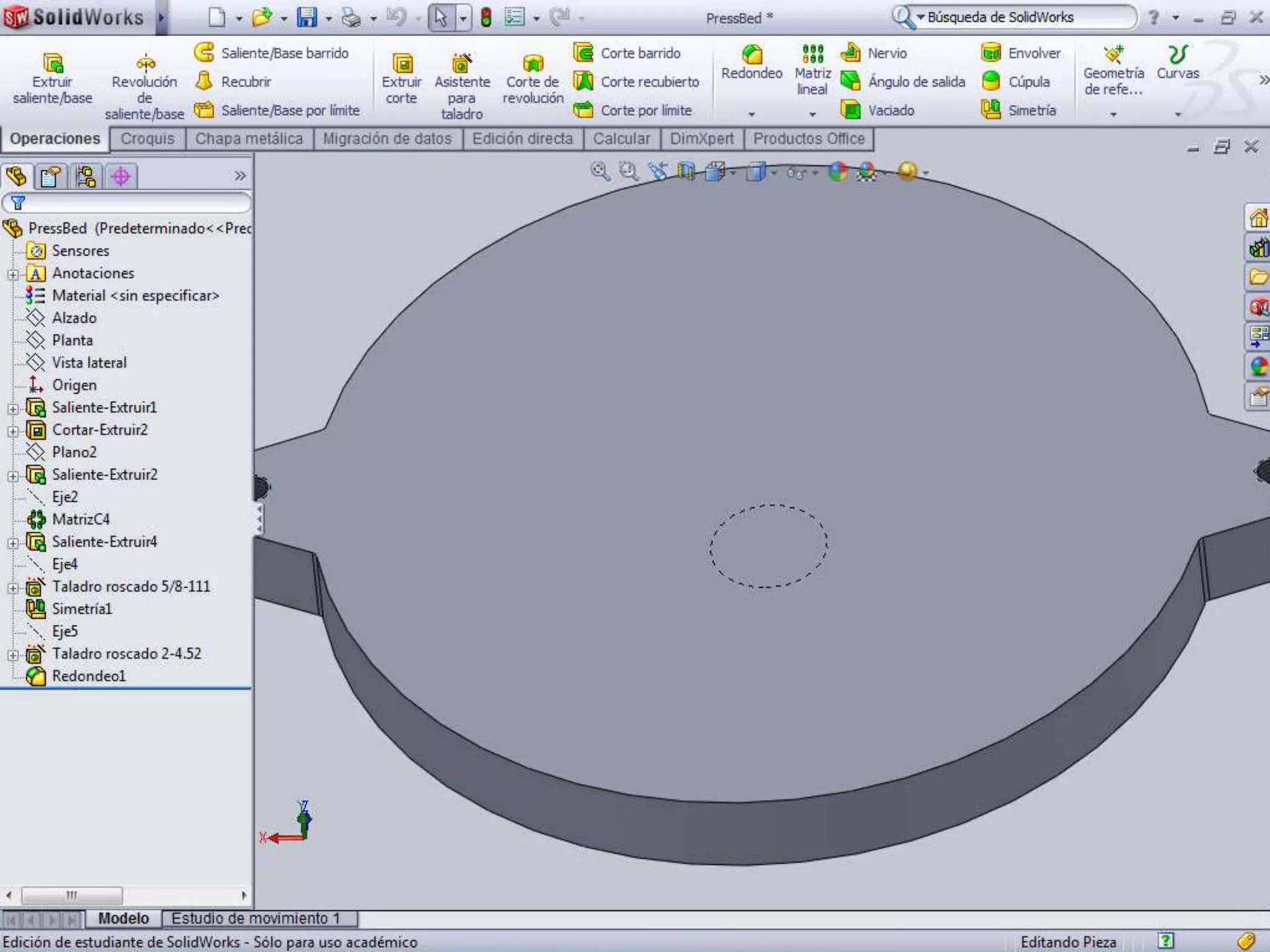This screenshot has height=952, width=1270.
Task: Select Redondeo1 in the feature tree
Action: click(x=88, y=676)
